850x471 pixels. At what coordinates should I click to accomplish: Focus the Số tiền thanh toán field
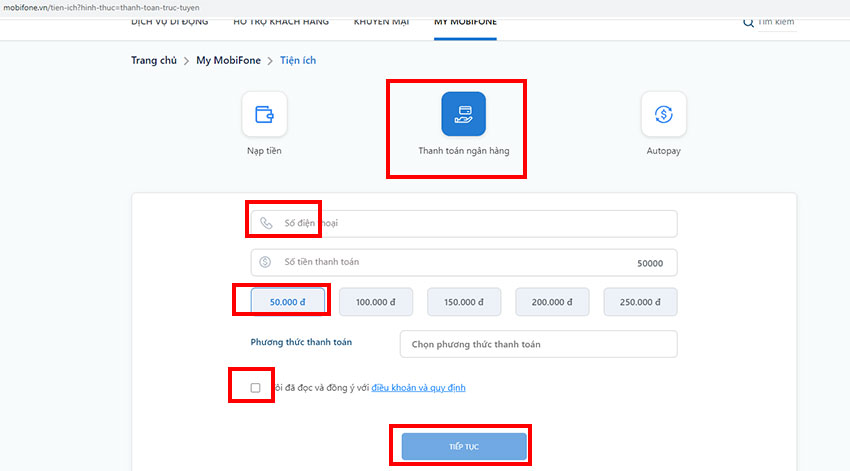click(x=464, y=262)
